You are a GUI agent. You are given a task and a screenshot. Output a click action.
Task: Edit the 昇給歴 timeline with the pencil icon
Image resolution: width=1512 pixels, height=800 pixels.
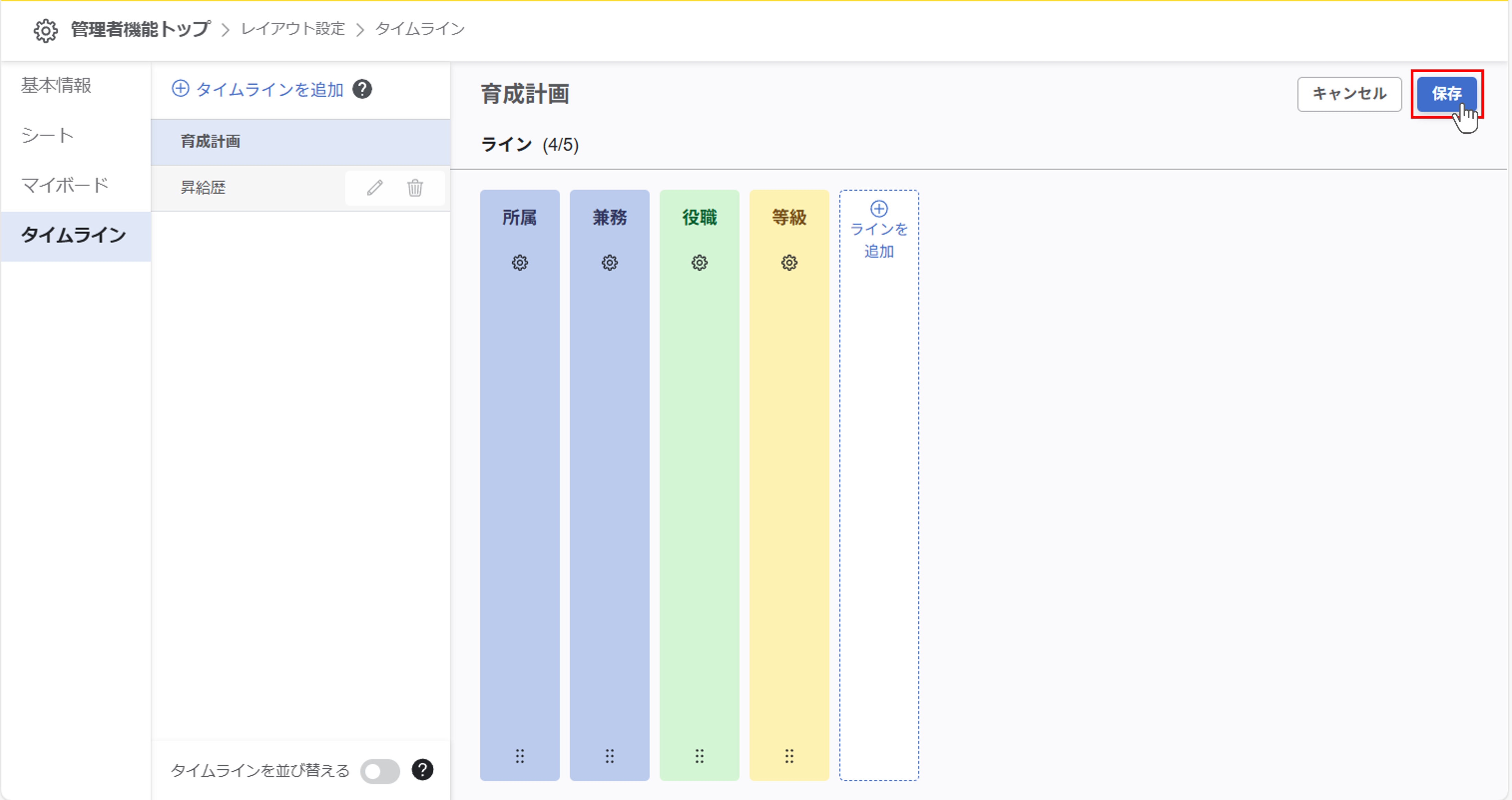click(374, 188)
